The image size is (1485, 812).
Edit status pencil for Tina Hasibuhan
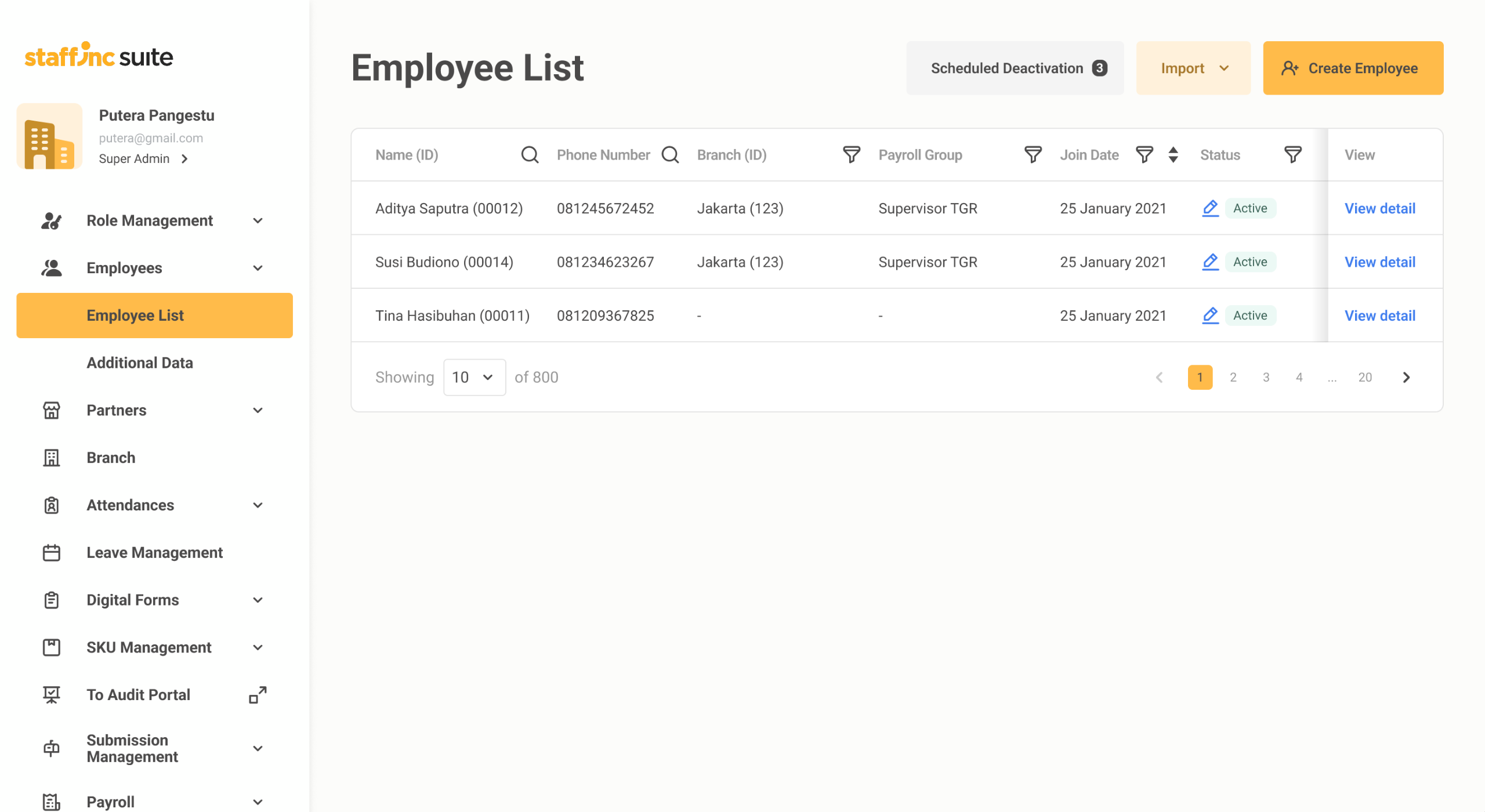pos(1210,316)
